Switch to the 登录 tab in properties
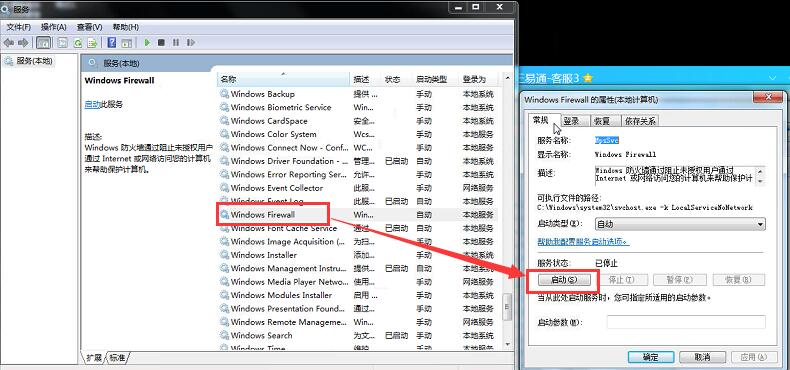The image size is (790, 370). tap(571, 121)
